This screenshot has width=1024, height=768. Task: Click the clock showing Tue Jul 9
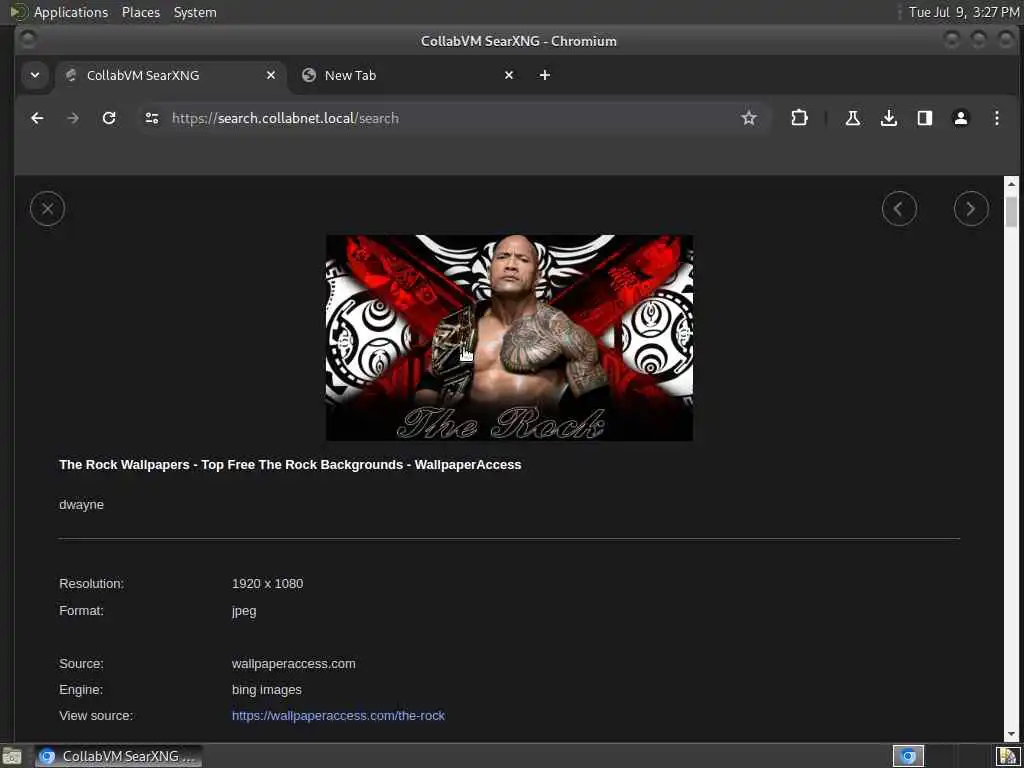pos(963,12)
